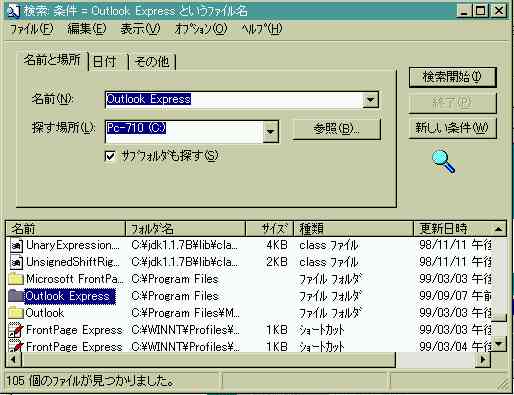514x395 pixels.
Task: Select the UnsignedShiftRig... file name
Action: pyautogui.click(x=73, y=262)
